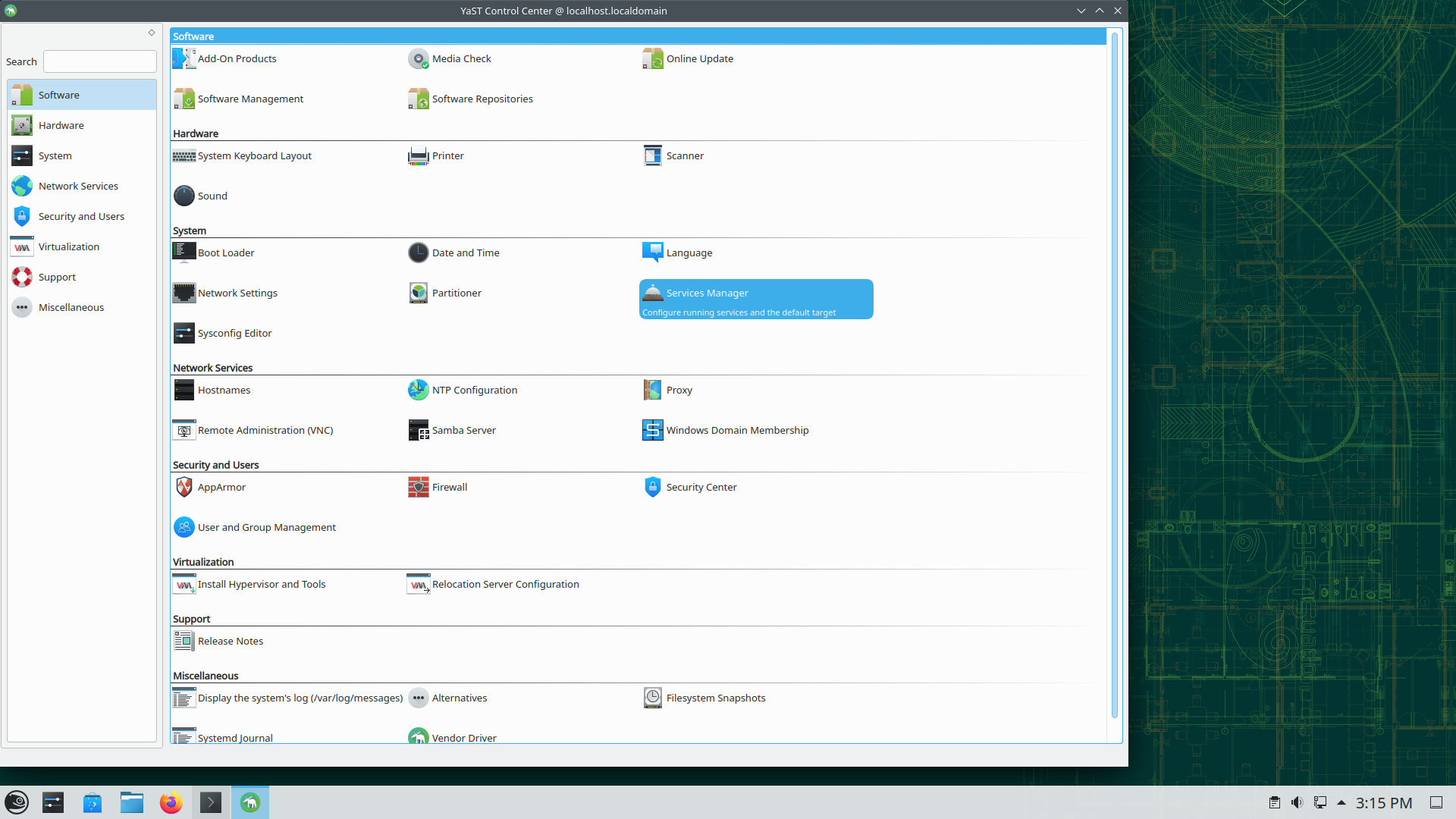Open Services Manager highlighted entry
1456x819 pixels.
[x=756, y=300]
